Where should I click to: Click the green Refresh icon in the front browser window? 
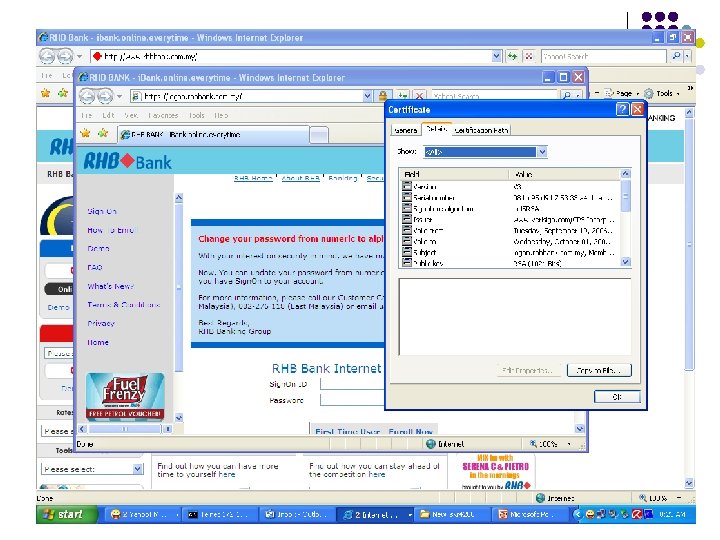403,96
